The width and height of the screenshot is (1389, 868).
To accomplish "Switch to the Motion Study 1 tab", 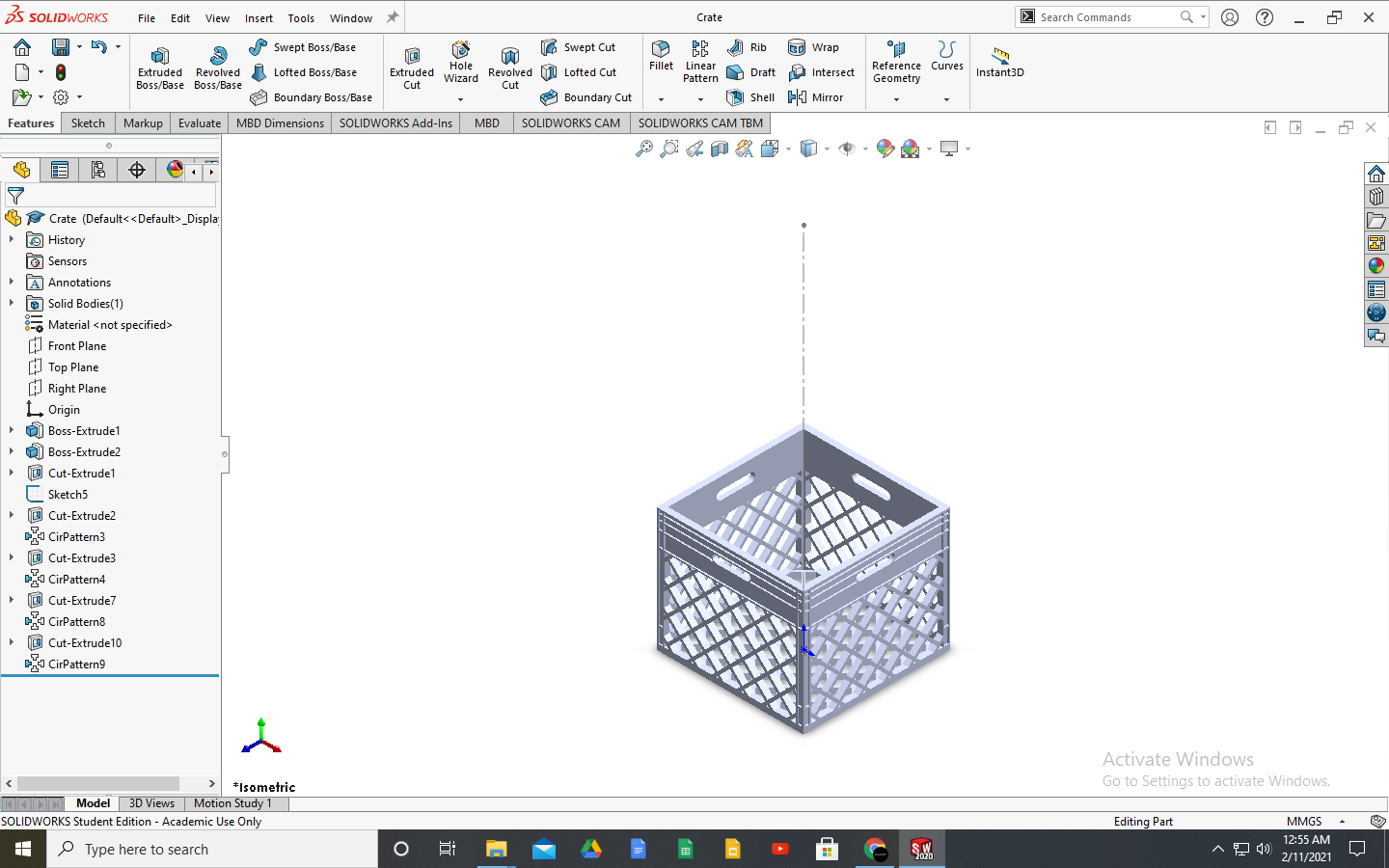I will [232, 803].
